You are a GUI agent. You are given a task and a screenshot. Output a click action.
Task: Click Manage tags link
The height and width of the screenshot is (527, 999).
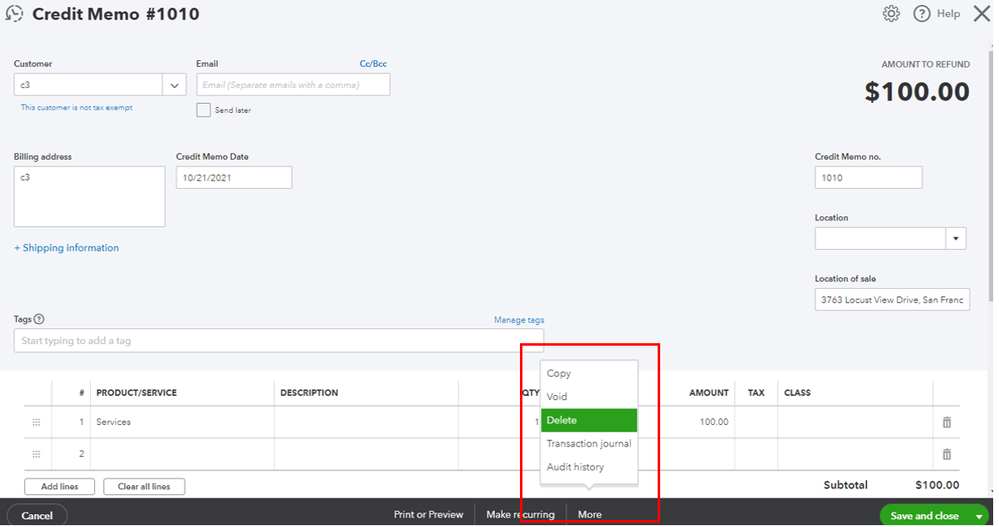pos(519,320)
